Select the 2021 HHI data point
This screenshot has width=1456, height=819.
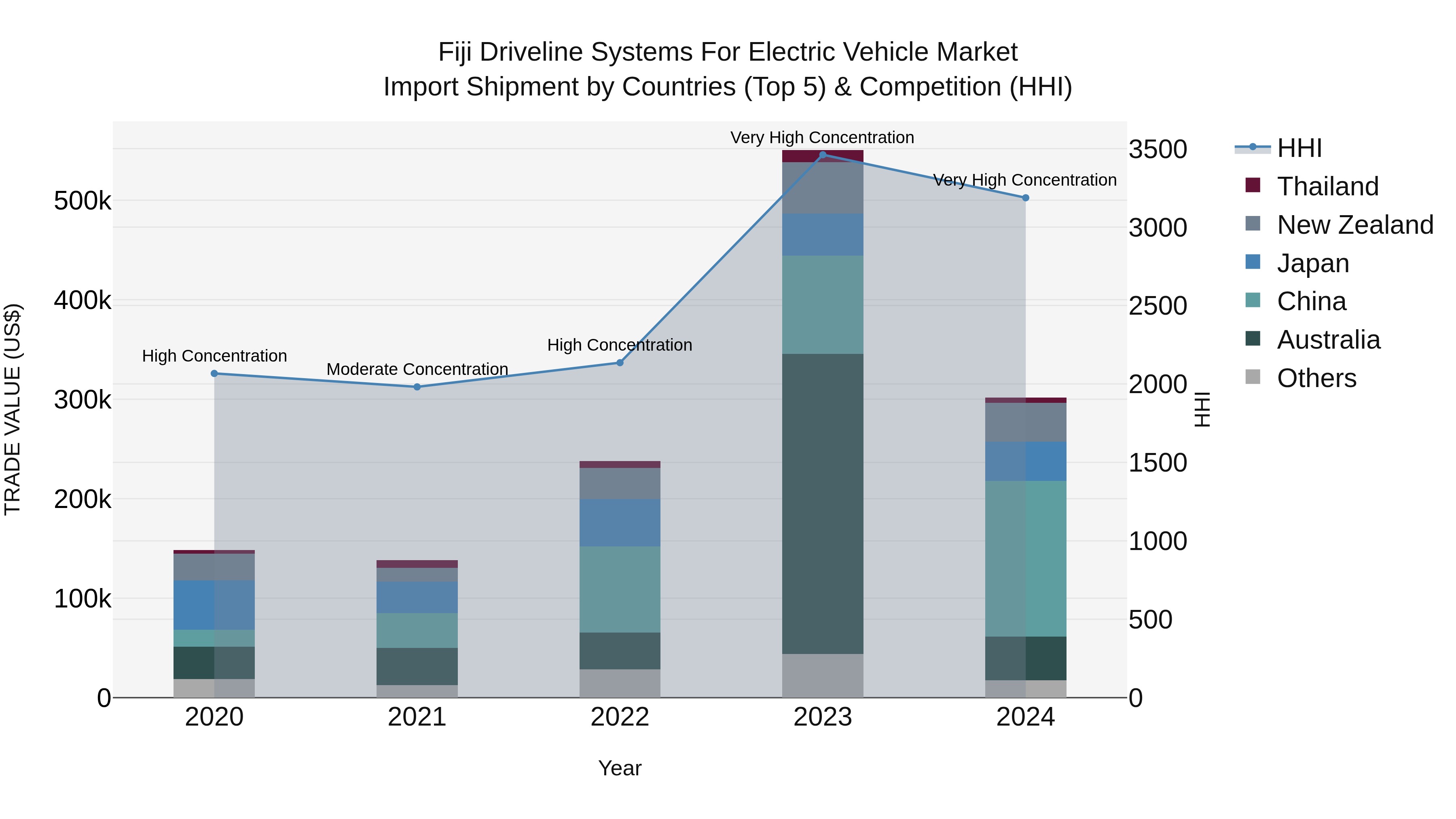pyautogui.click(x=417, y=387)
